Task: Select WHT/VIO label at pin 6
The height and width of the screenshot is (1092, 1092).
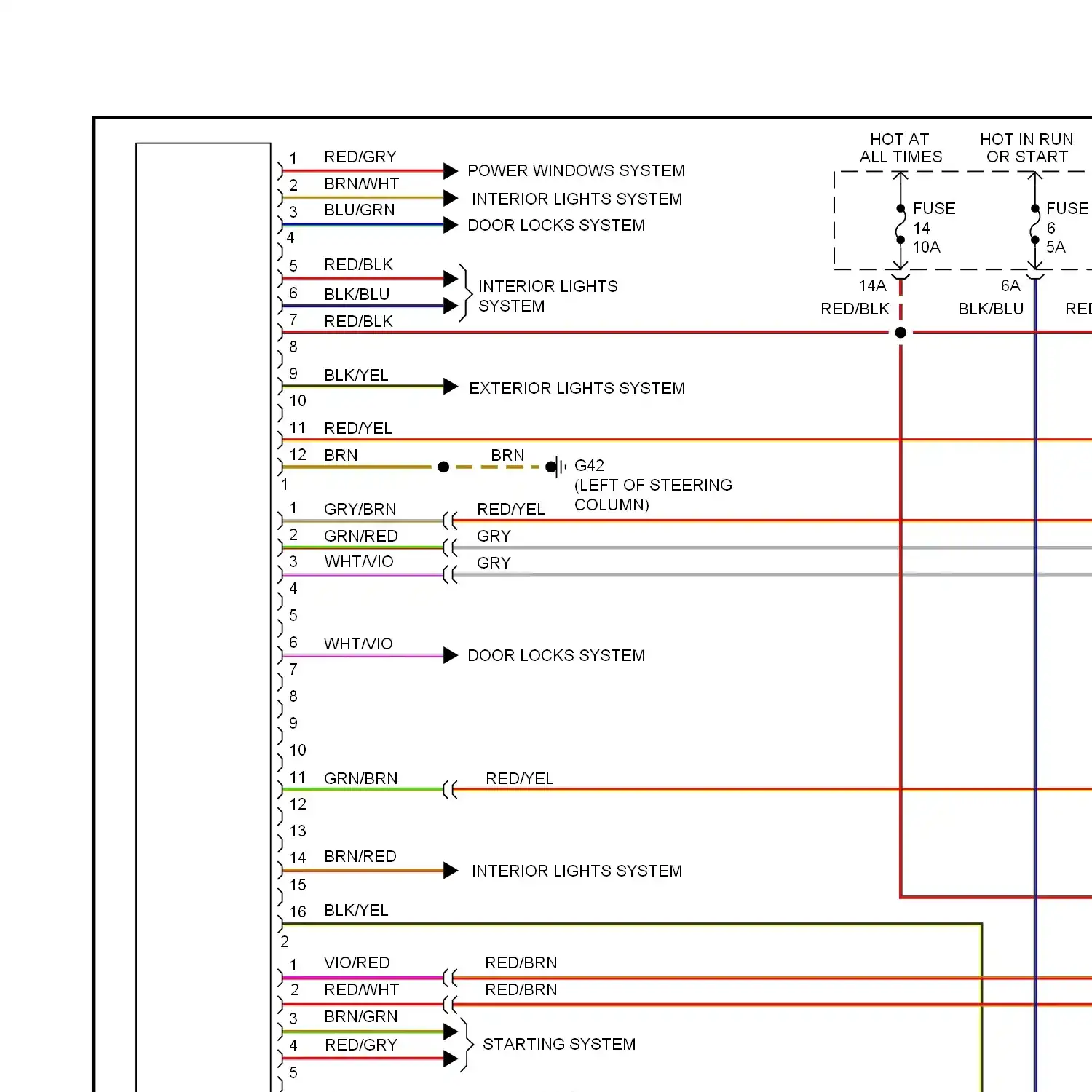Action: click(x=358, y=644)
